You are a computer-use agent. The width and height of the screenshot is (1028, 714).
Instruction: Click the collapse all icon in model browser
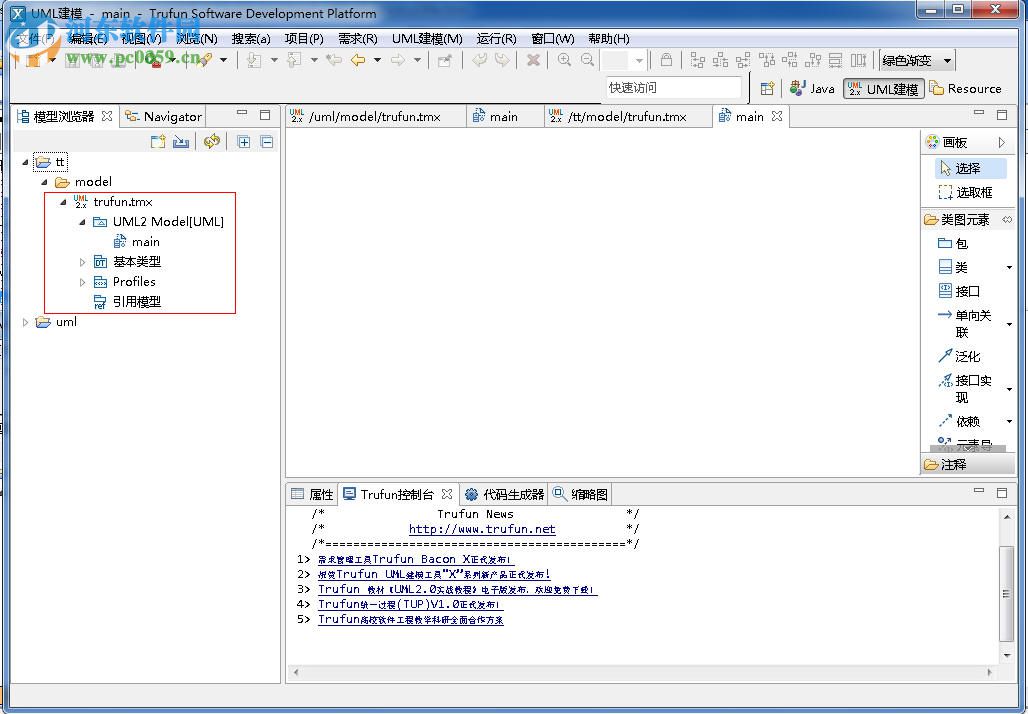click(x=267, y=142)
